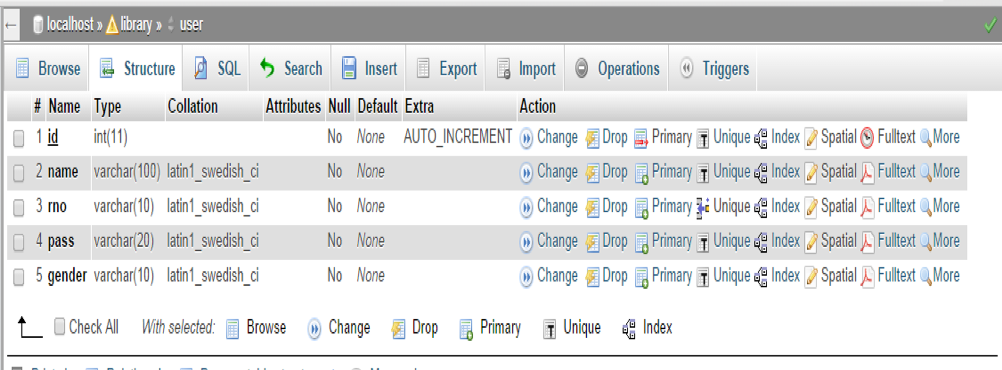Click With selected Change button
Image resolution: width=1002 pixels, height=370 pixels.
339,328
